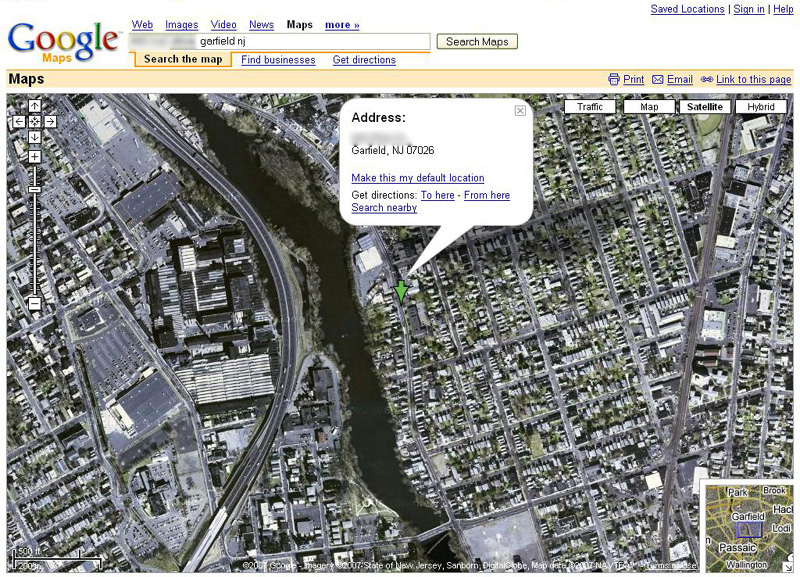Select the Search the map tab
The image size is (800, 577).
point(183,59)
